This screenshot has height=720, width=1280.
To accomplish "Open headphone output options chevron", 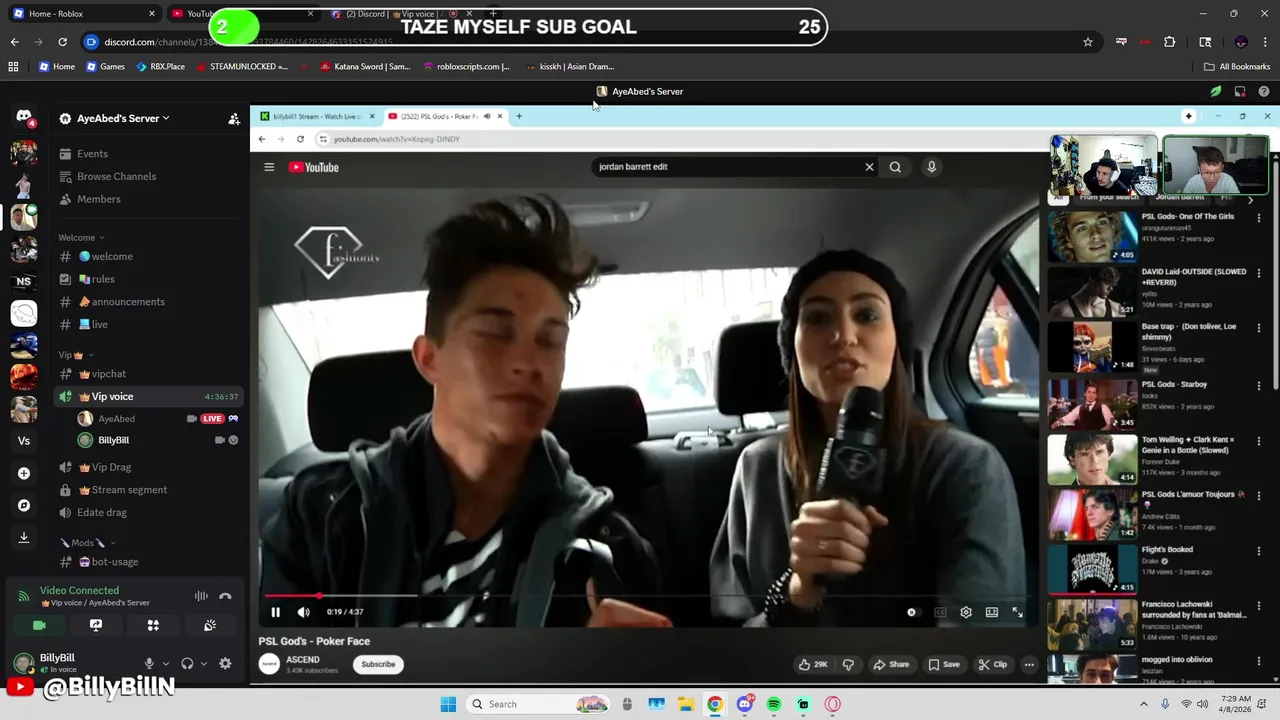I will point(204,663).
